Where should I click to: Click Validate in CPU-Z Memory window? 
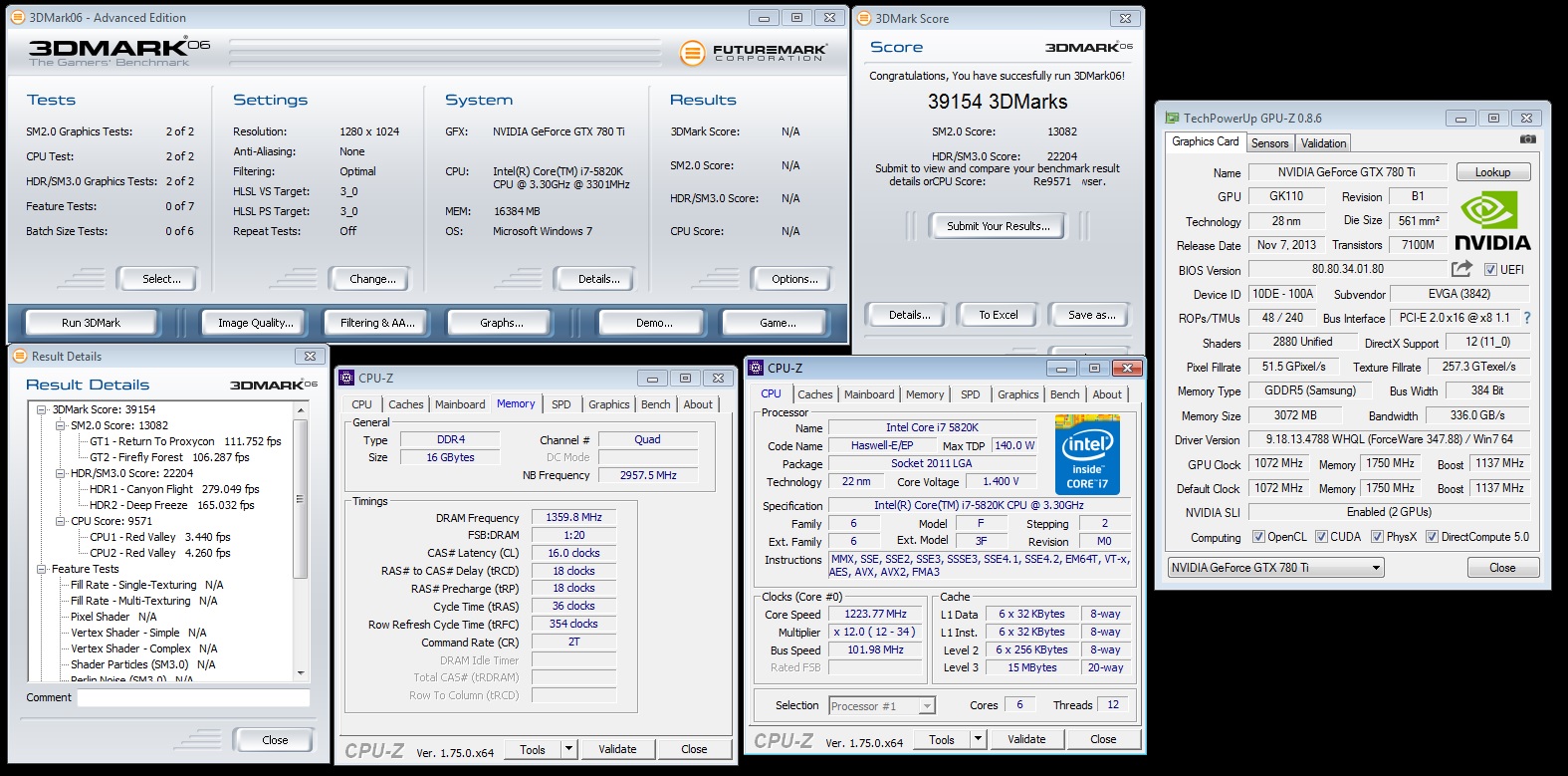pos(617,749)
